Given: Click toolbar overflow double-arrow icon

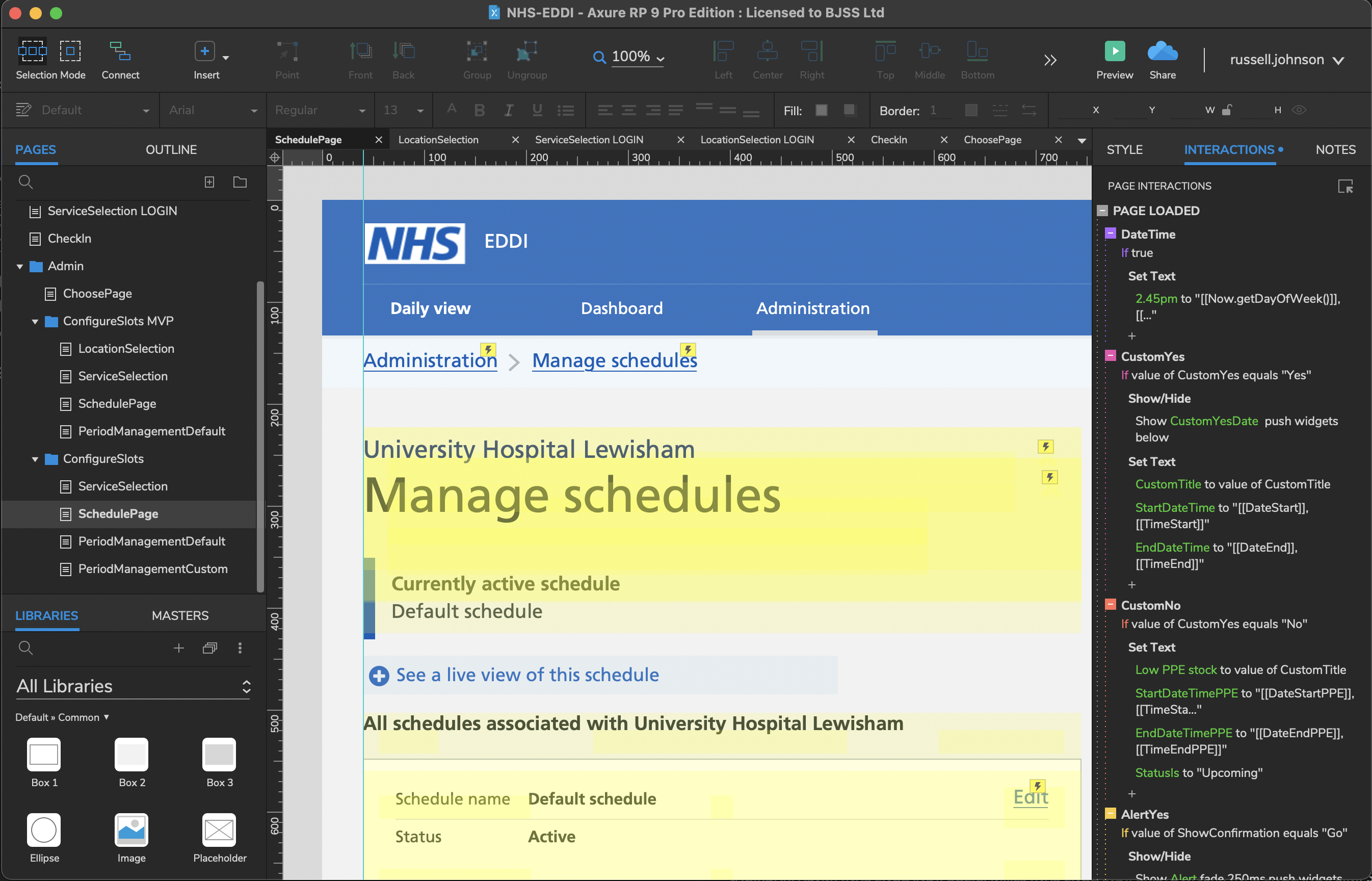Looking at the screenshot, I should 1050,60.
